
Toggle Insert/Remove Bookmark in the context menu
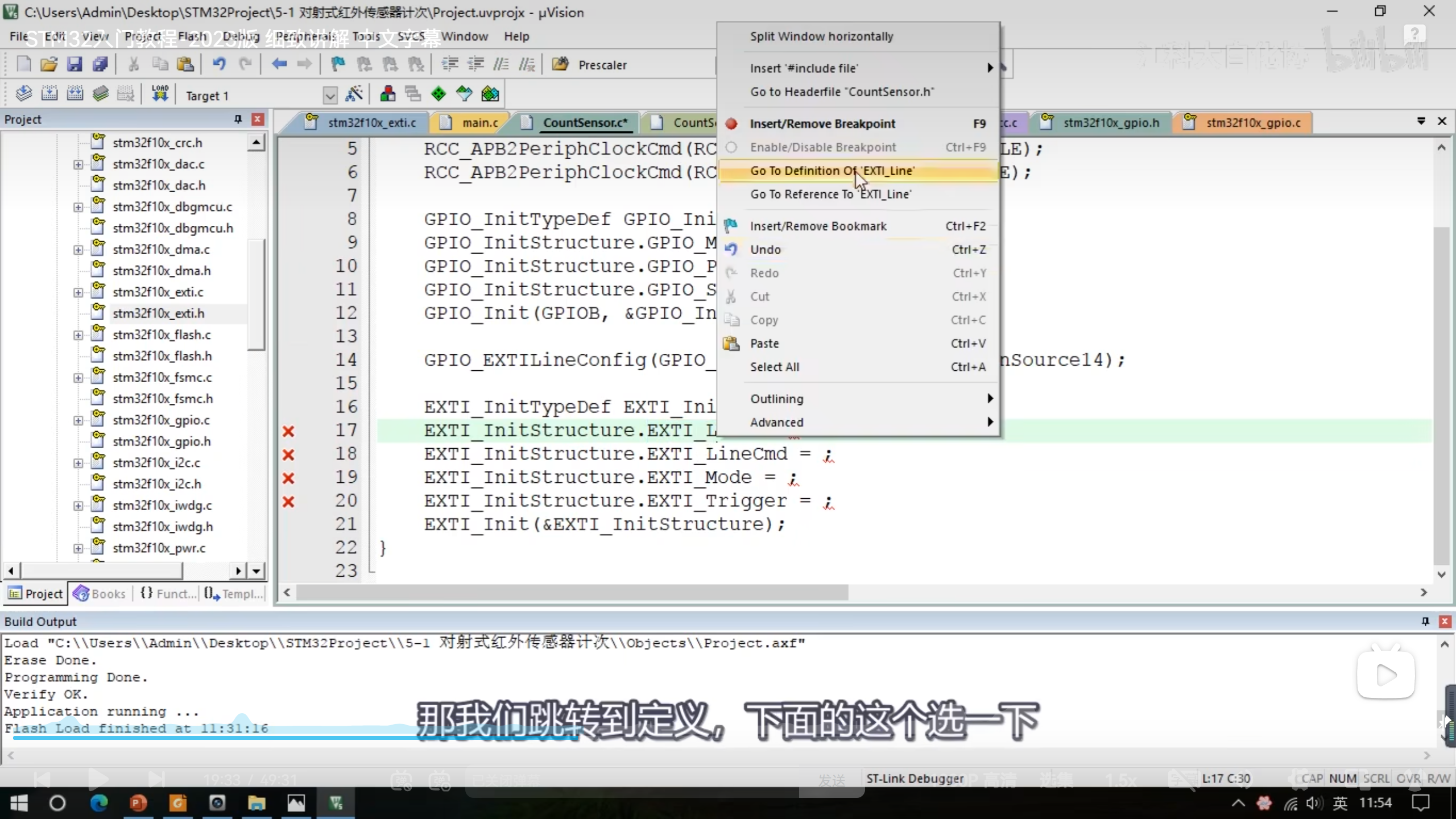coord(817,226)
